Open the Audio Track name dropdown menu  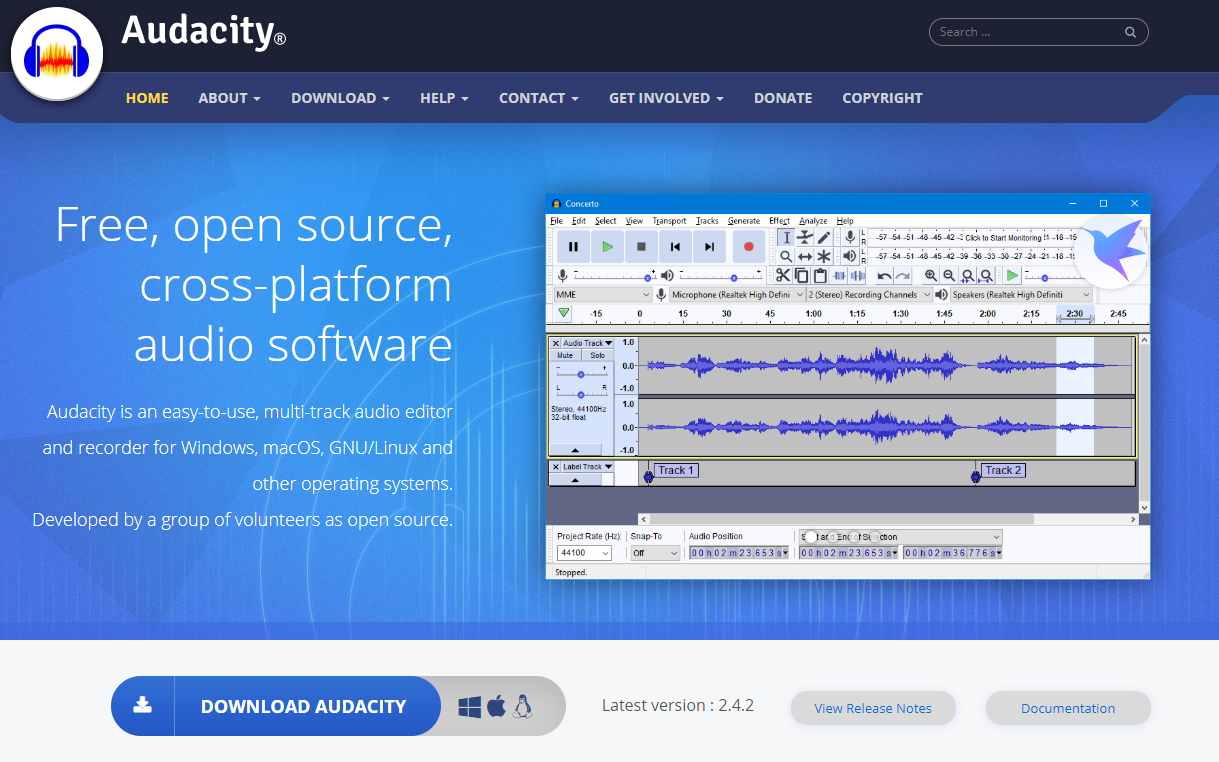point(587,343)
